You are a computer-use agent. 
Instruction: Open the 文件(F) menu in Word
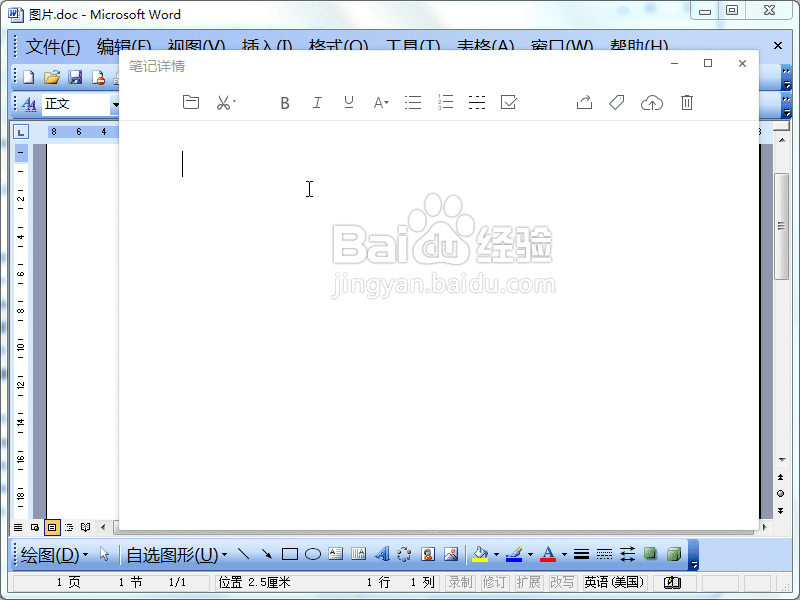click(53, 47)
